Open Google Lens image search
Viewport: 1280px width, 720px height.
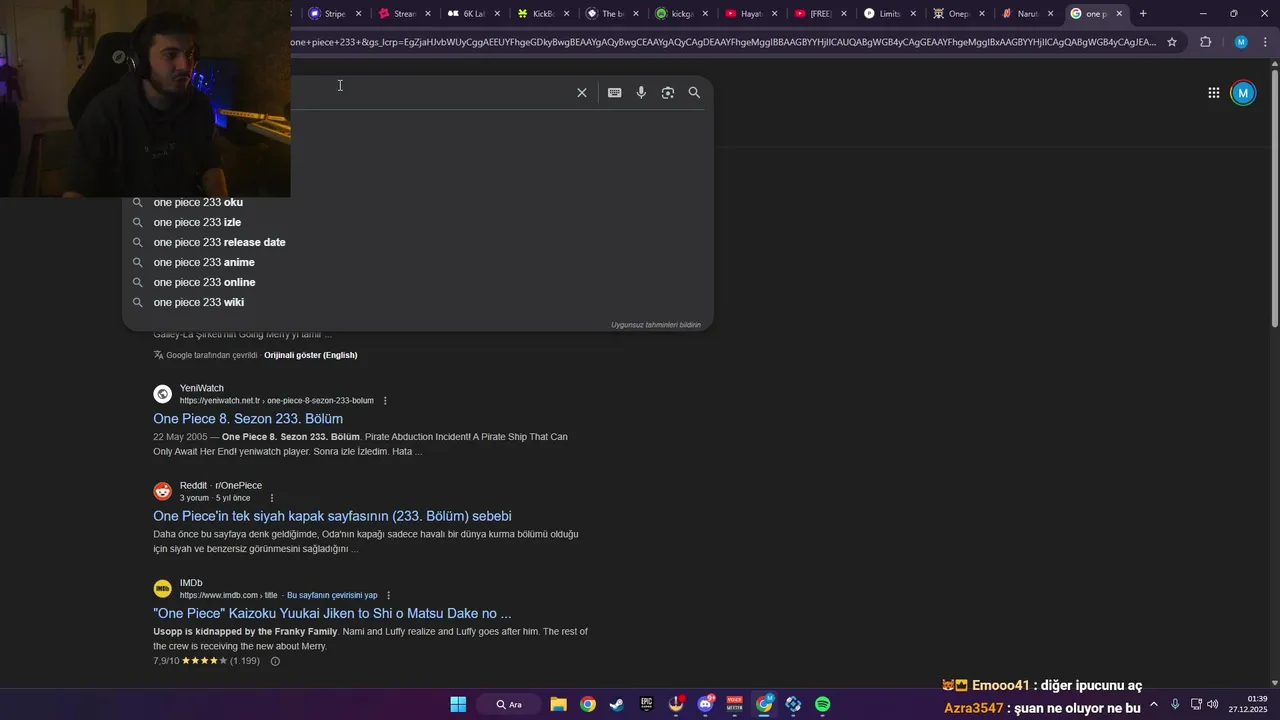point(668,92)
